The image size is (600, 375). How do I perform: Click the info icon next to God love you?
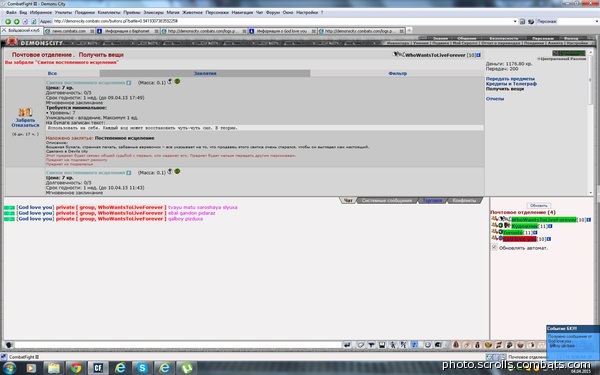[549, 239]
